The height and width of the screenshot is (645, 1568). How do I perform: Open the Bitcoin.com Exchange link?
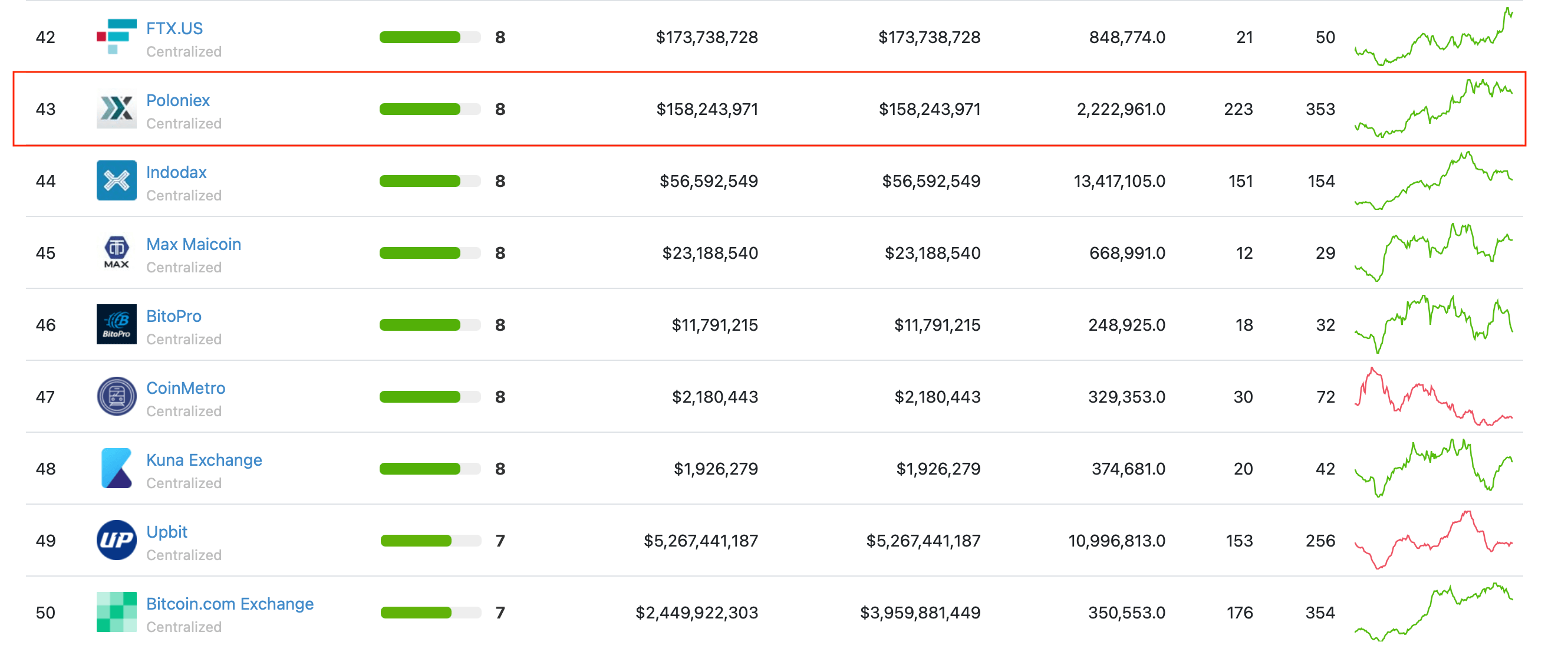(229, 604)
